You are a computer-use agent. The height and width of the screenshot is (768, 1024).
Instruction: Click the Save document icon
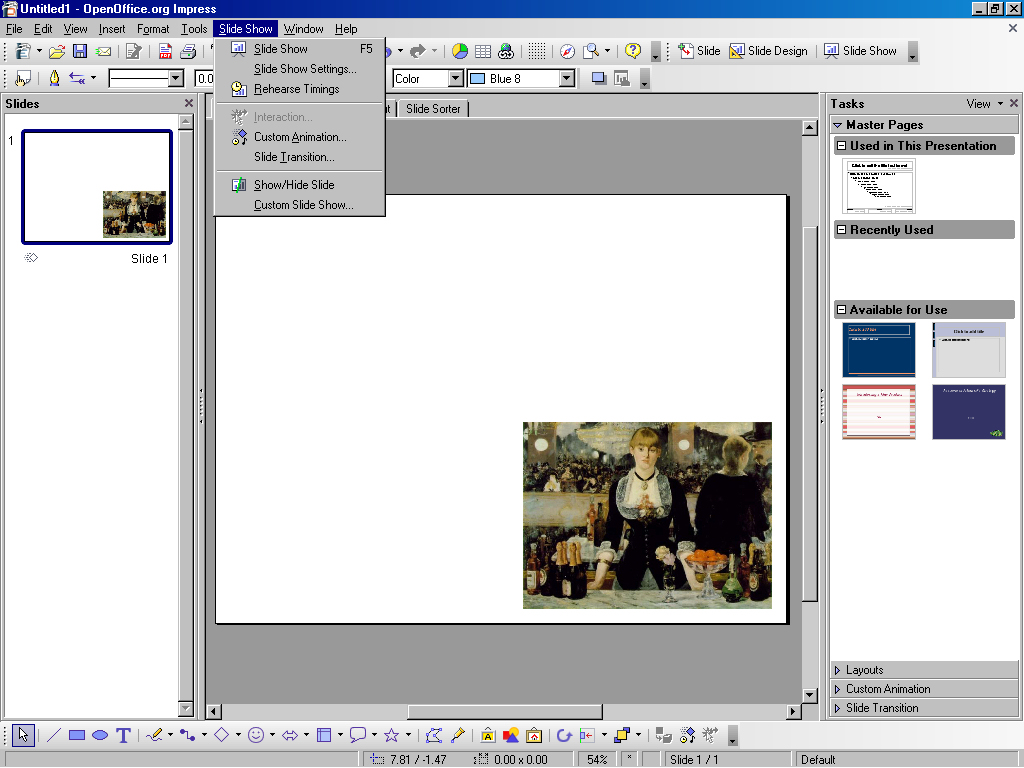tap(80, 51)
